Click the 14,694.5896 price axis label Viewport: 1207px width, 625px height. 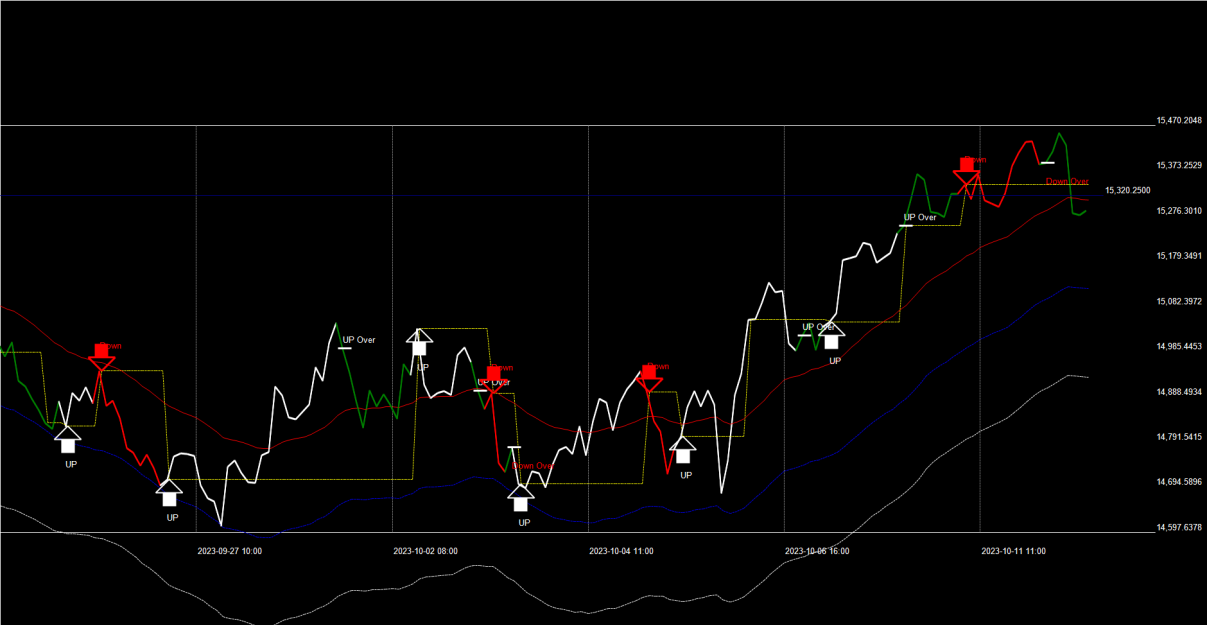(x=1179, y=482)
